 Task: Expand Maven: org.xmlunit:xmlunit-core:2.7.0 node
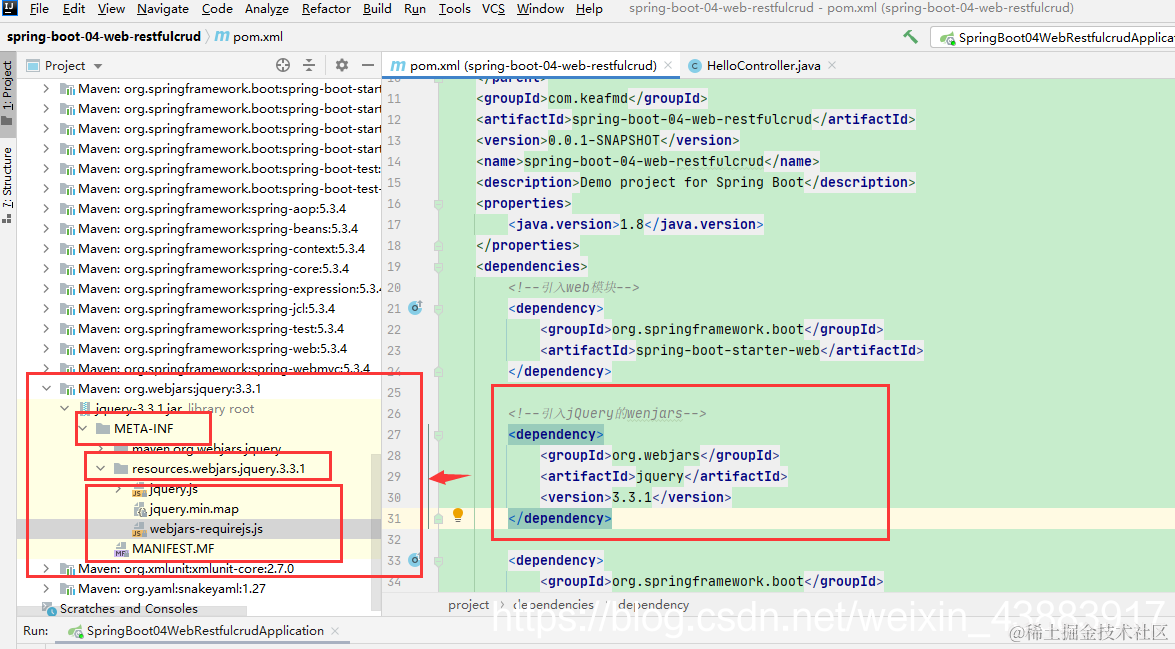point(46,569)
